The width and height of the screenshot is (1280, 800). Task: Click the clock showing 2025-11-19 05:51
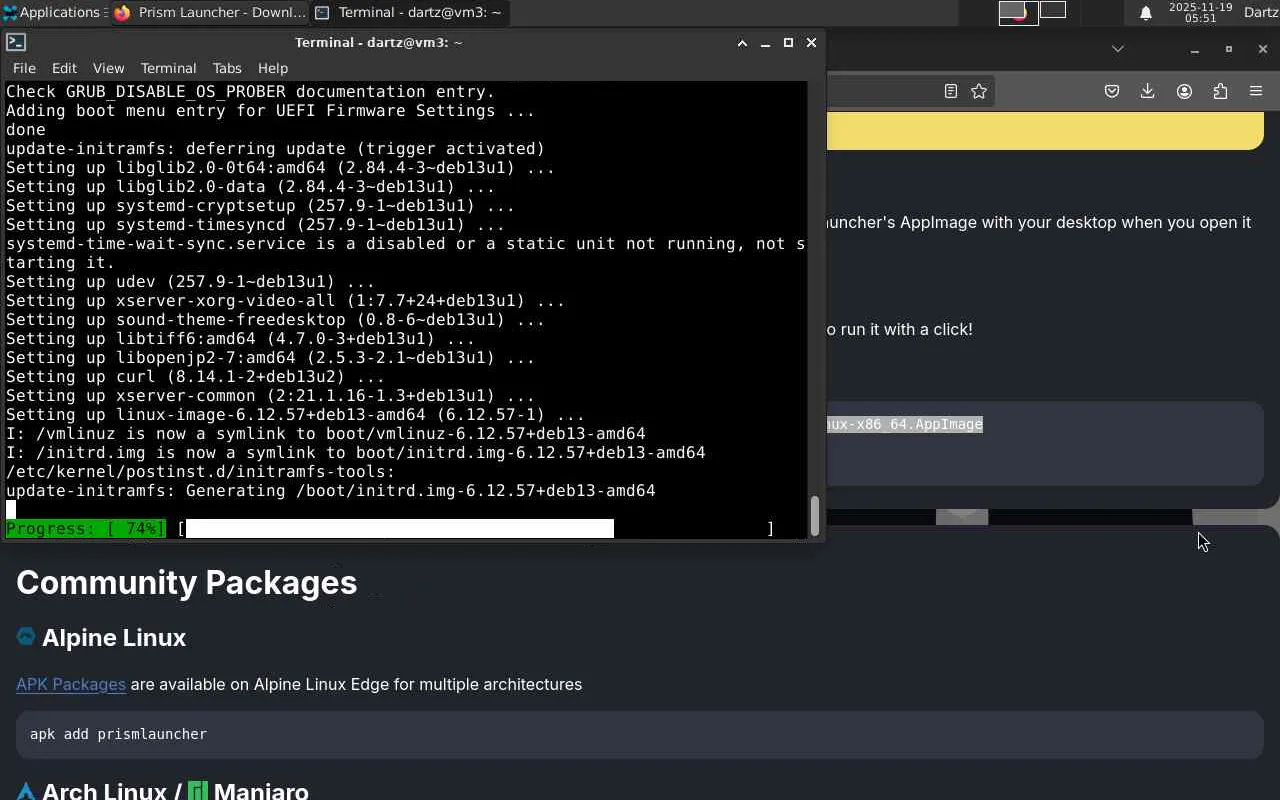click(1200, 12)
